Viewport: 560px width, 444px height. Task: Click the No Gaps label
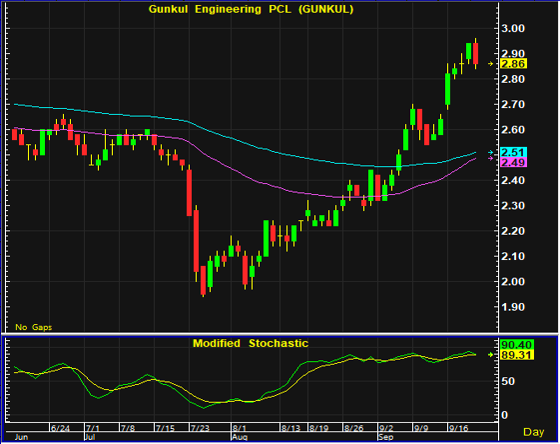tap(34, 327)
